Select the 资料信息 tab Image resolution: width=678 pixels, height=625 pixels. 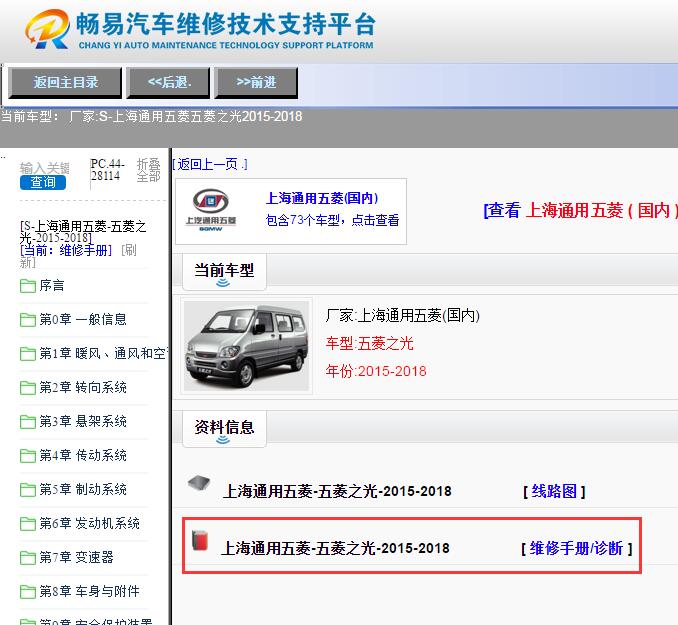(x=224, y=429)
